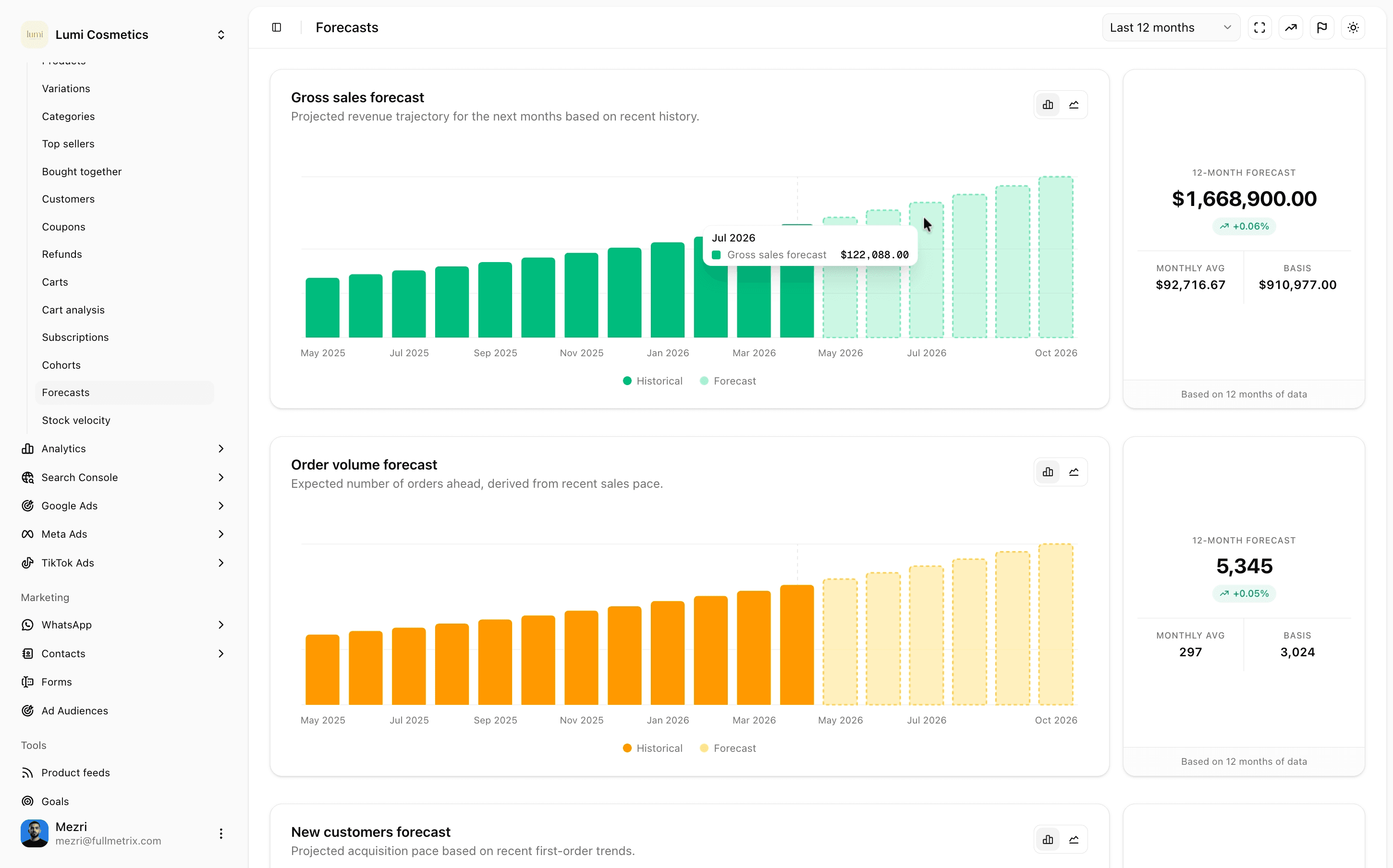Click Oct 2026 gross sales forecast bar
Screen dimensions: 1393x868
[1055, 257]
